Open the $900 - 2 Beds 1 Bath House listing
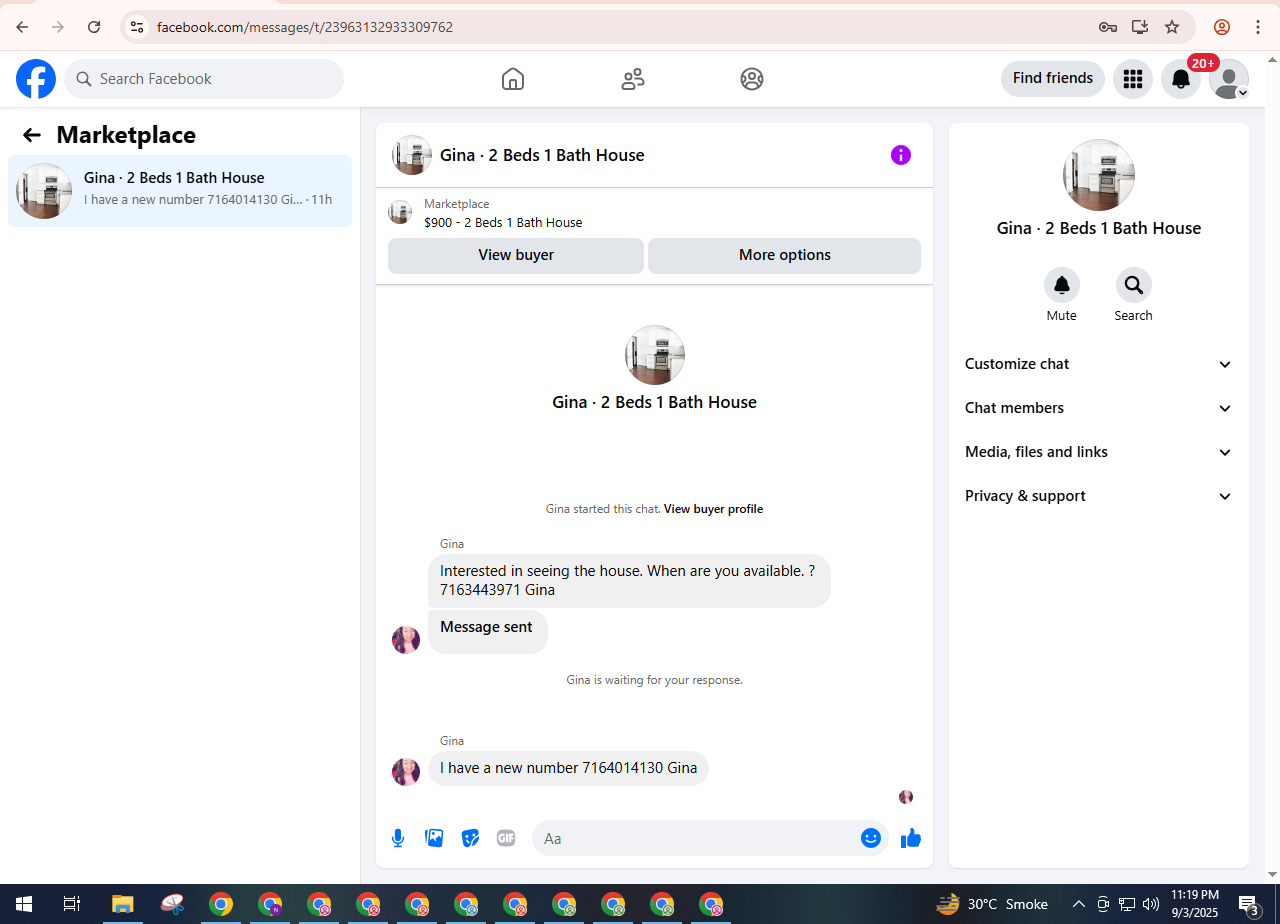 tap(503, 222)
